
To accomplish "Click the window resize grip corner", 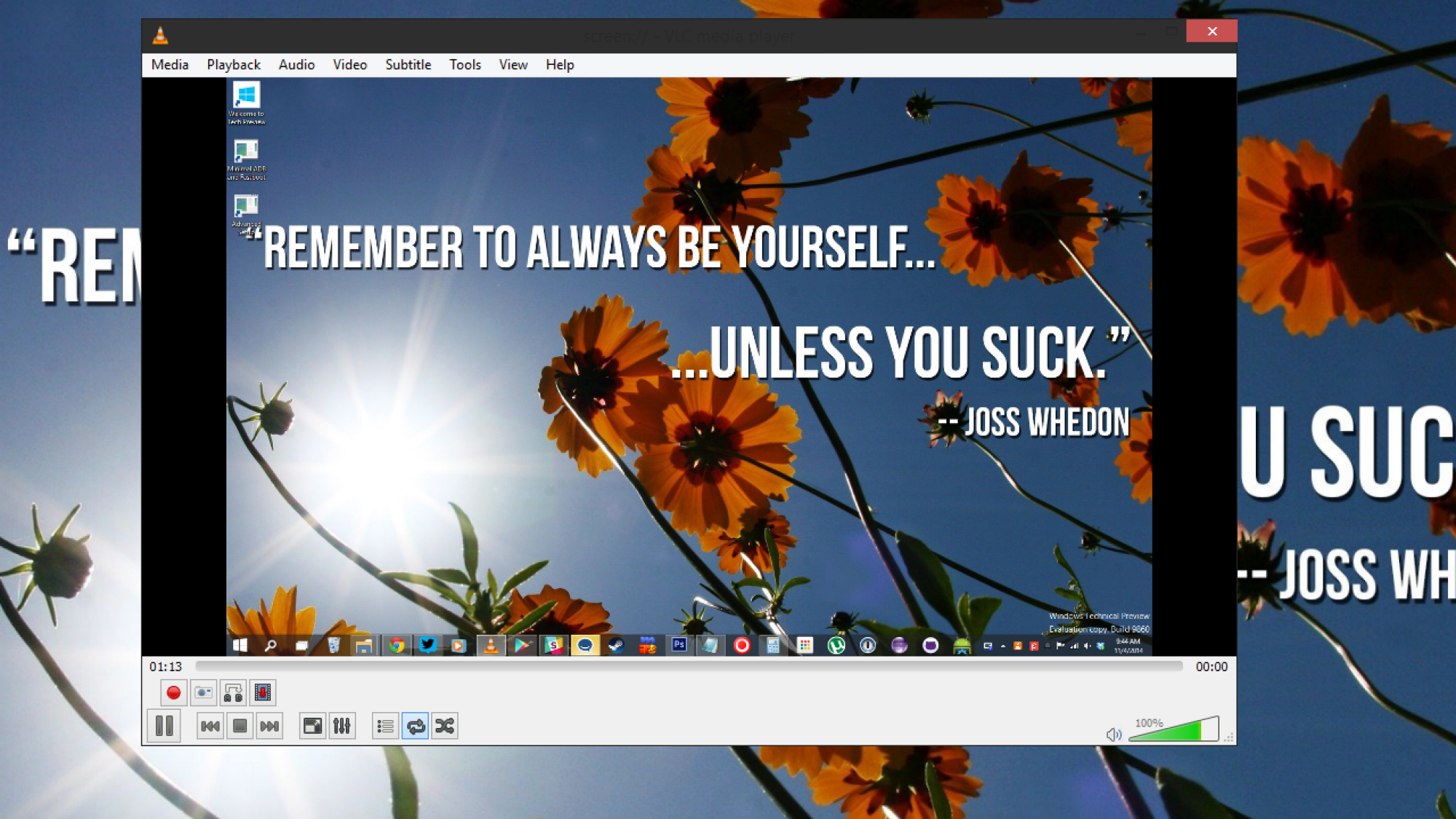I will coord(1229,737).
